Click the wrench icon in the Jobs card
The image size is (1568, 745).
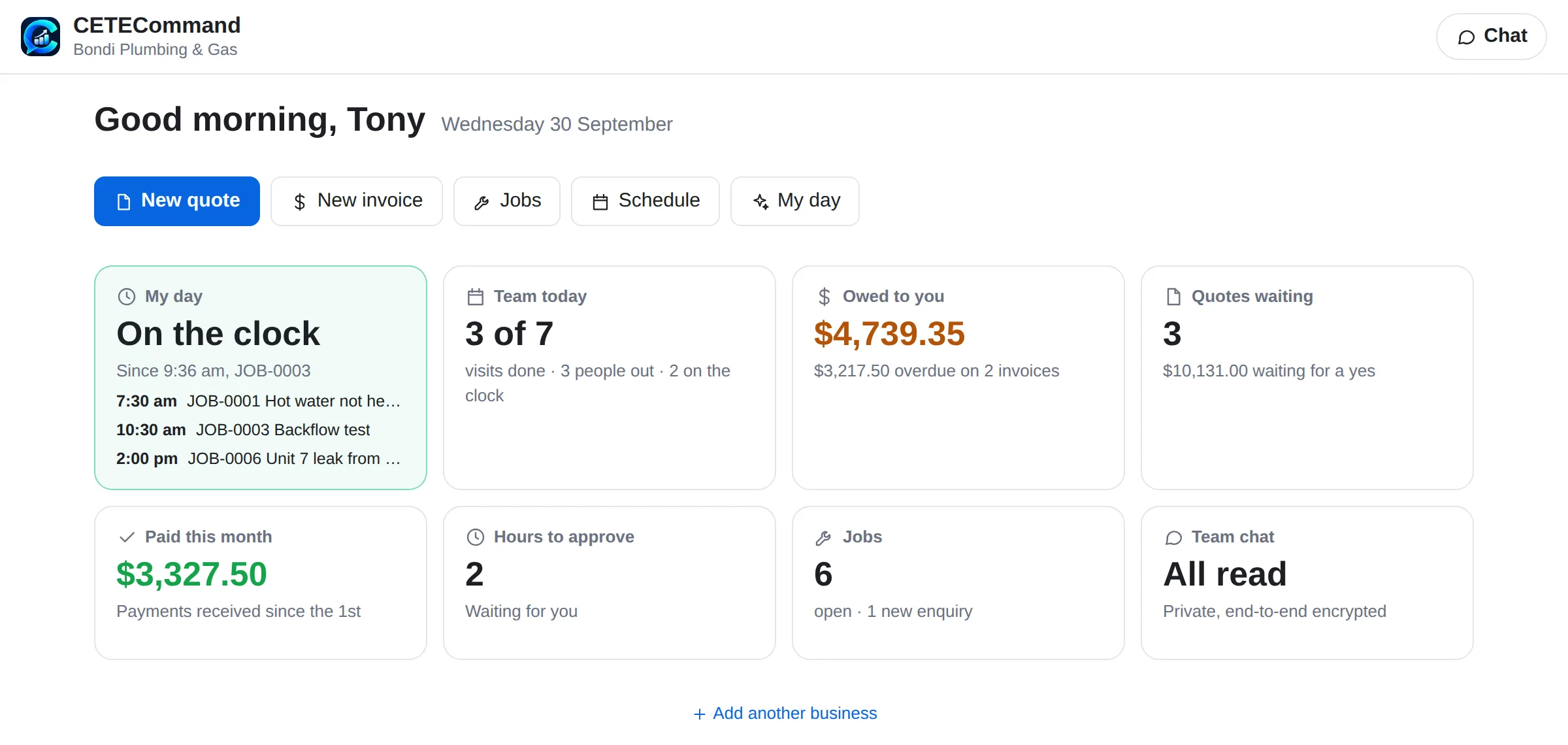[x=823, y=538]
